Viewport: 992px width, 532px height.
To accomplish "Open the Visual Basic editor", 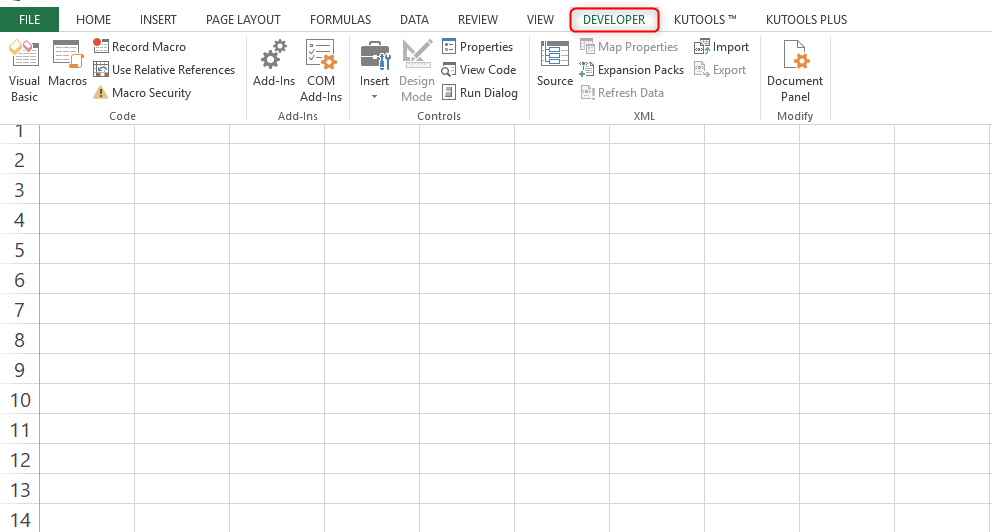I will 24,71.
